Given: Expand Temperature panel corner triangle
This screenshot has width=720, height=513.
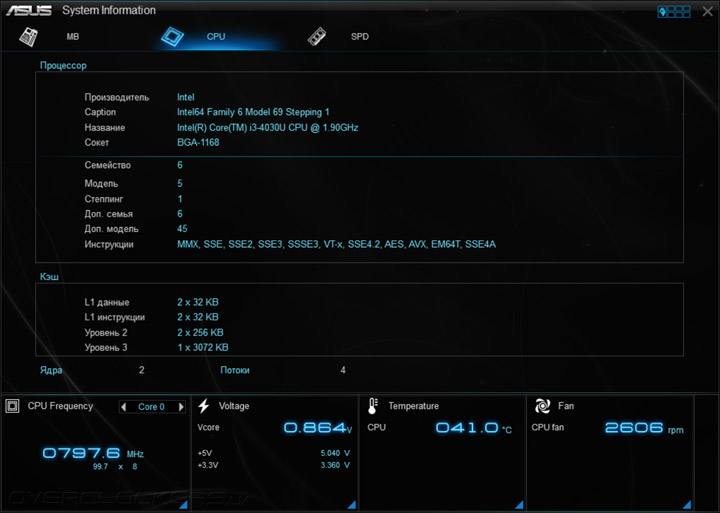Looking at the screenshot, I should click(519, 505).
